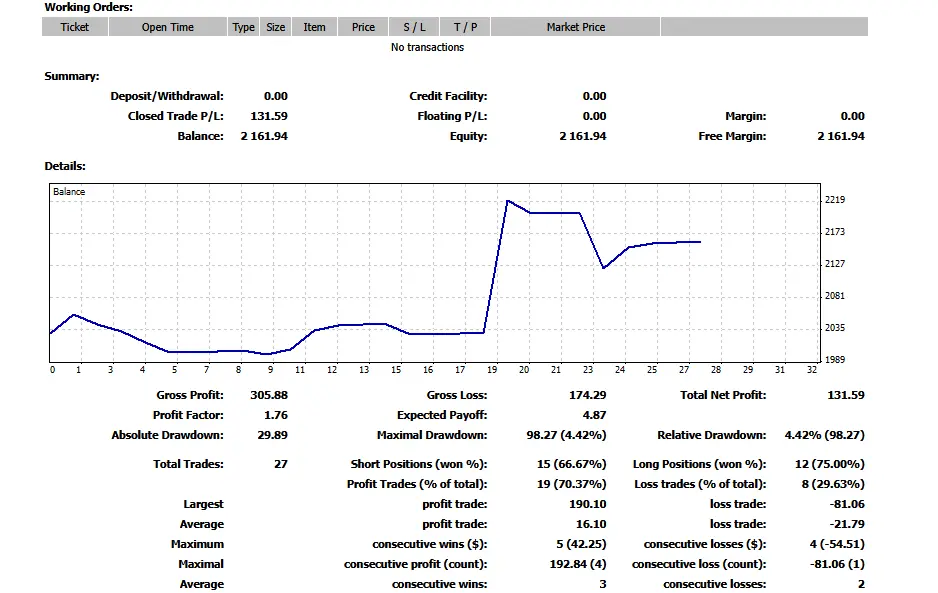This screenshot has height=593, width=938.
Task: Click consecutive loss value -81.06 (1)
Action: pyautogui.click(x=837, y=564)
